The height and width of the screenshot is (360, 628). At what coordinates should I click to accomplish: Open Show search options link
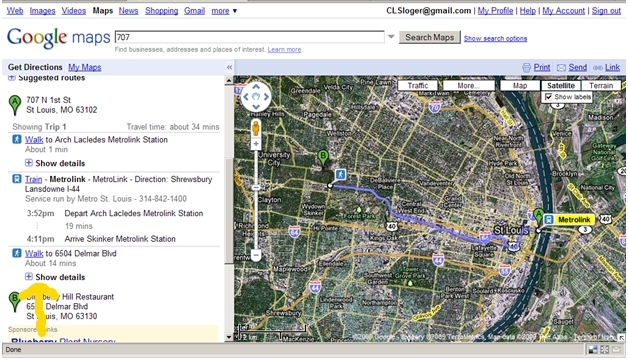click(x=495, y=38)
